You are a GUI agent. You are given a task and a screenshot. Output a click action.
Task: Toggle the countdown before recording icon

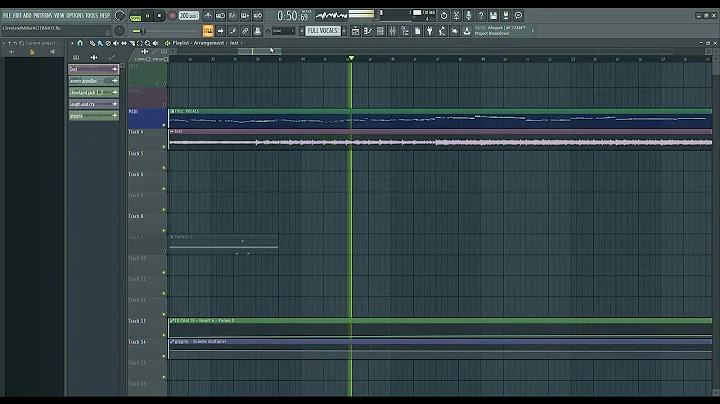[x=233, y=16]
